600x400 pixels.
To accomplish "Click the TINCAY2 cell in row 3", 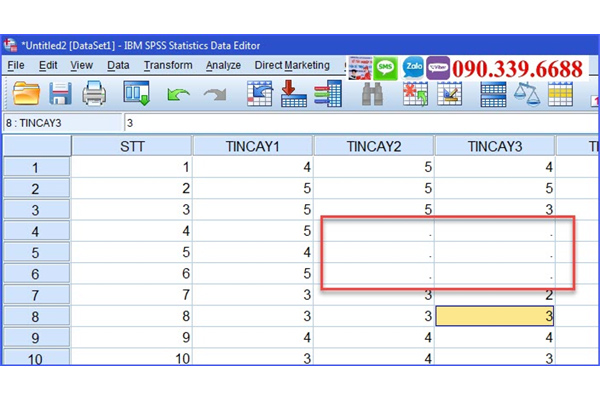I will [x=374, y=209].
